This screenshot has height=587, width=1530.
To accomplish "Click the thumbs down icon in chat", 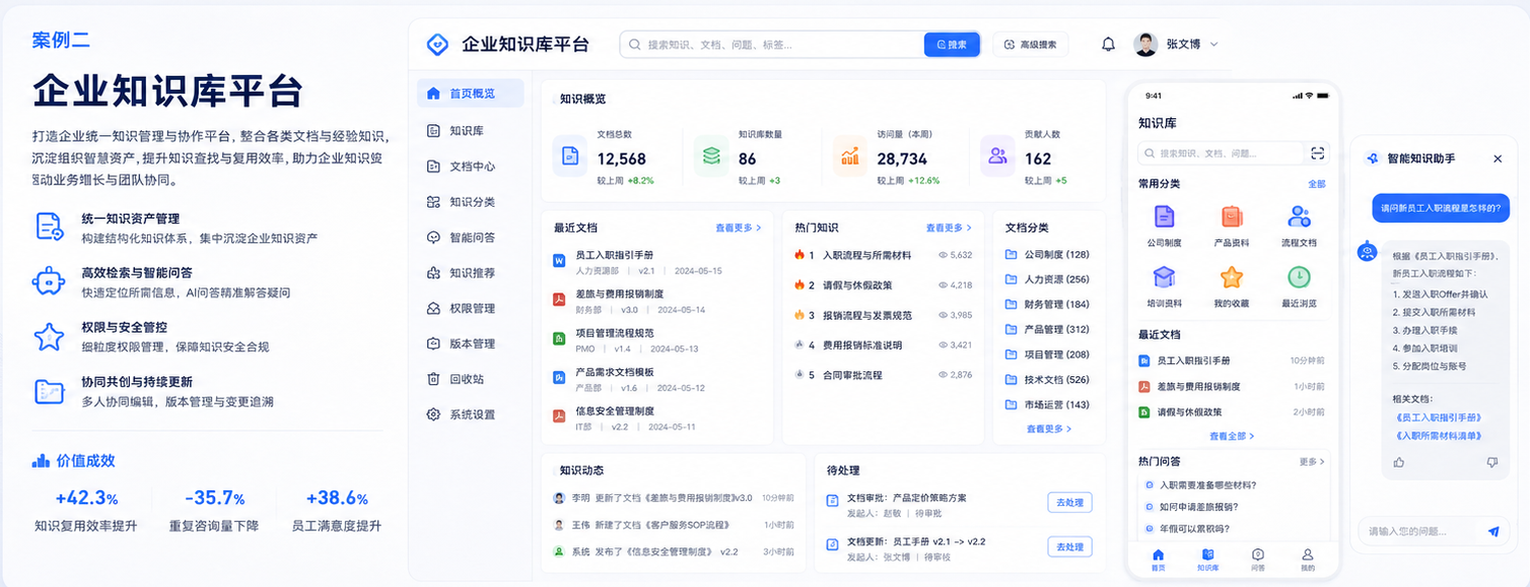I will tap(1492, 462).
